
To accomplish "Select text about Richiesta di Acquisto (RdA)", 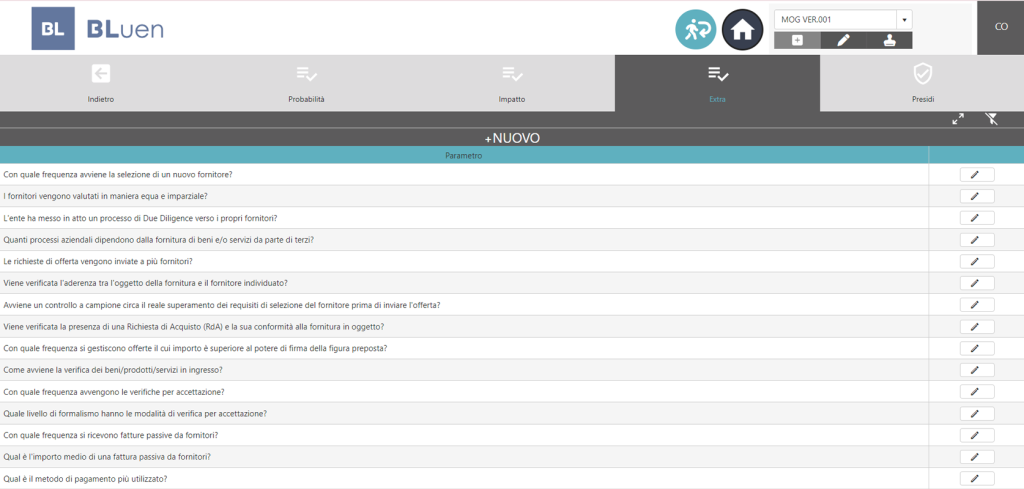I will pyautogui.click(x=194, y=326).
